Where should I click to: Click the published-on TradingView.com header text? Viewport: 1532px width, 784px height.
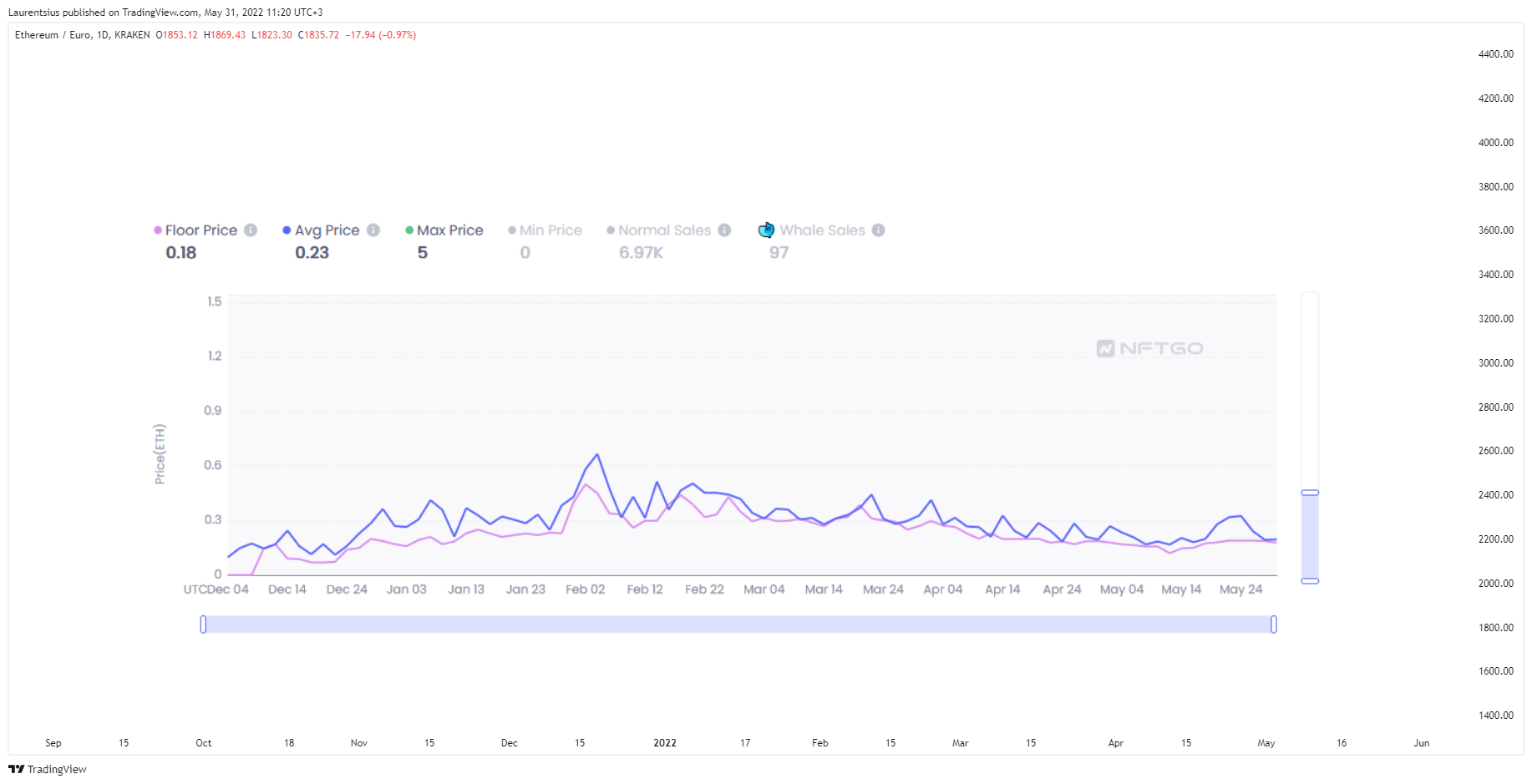[x=165, y=13]
